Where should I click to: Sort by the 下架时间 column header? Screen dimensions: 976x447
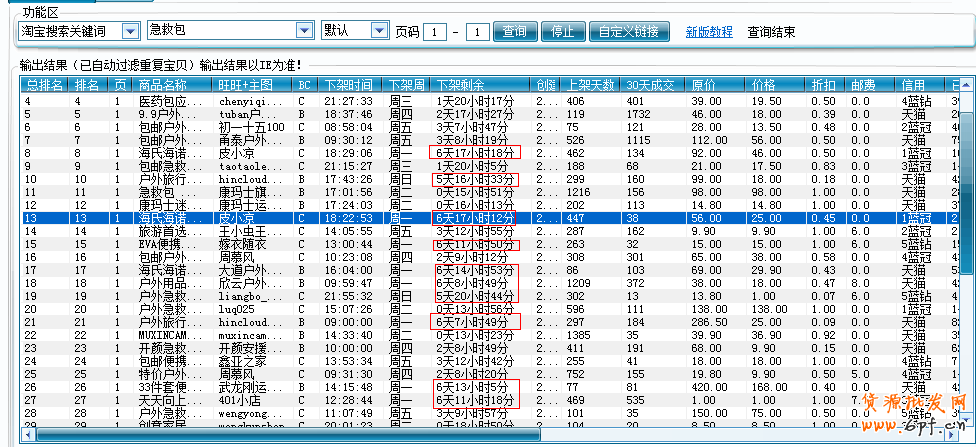point(349,86)
